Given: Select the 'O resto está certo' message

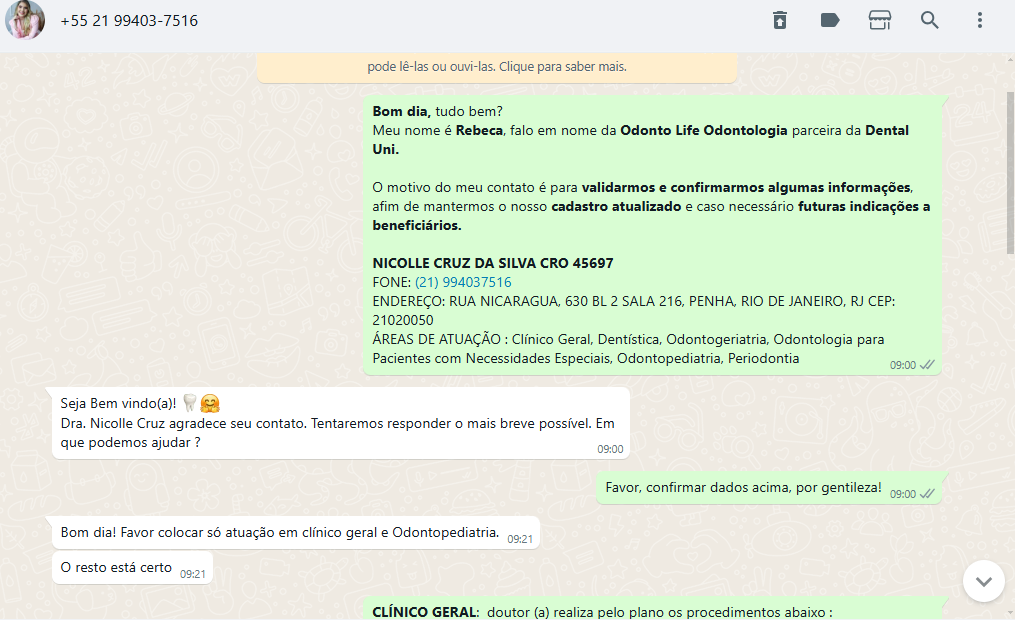Looking at the screenshot, I should 117,568.
